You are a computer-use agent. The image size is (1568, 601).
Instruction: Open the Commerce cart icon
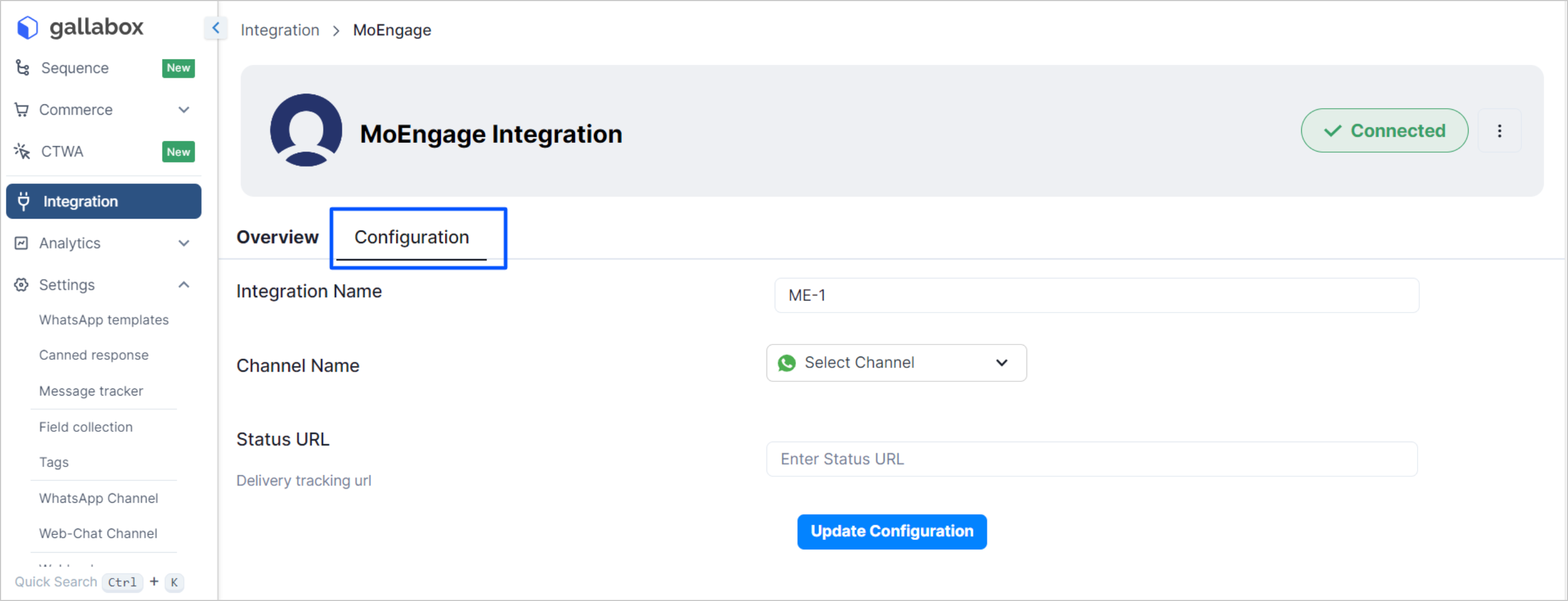22,110
